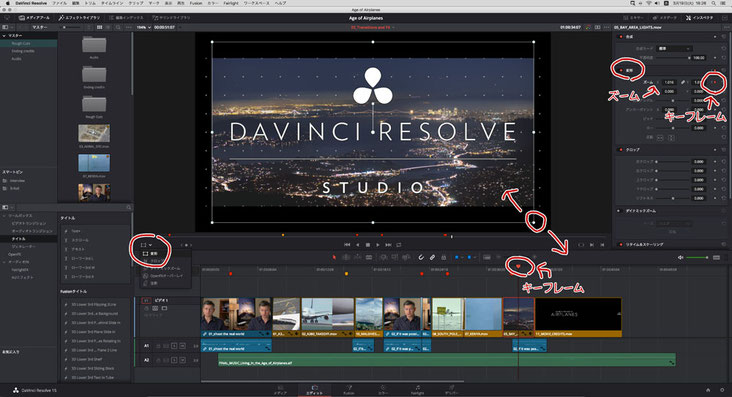Switch media pool to thumbnail grid view
The width and height of the screenshot is (732, 397).
click(99, 28)
